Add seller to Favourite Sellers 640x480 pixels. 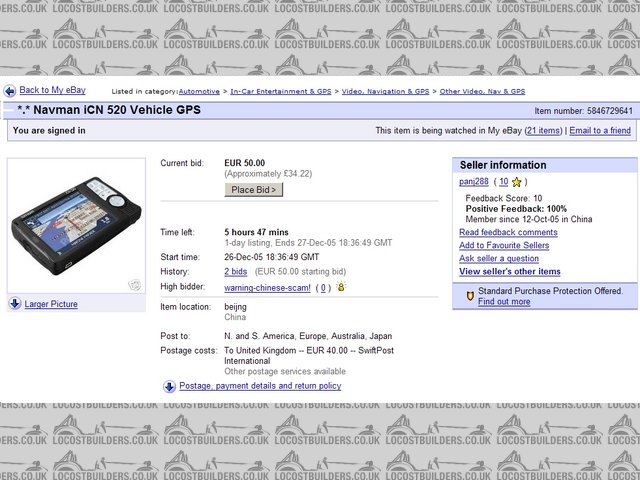[x=504, y=245]
